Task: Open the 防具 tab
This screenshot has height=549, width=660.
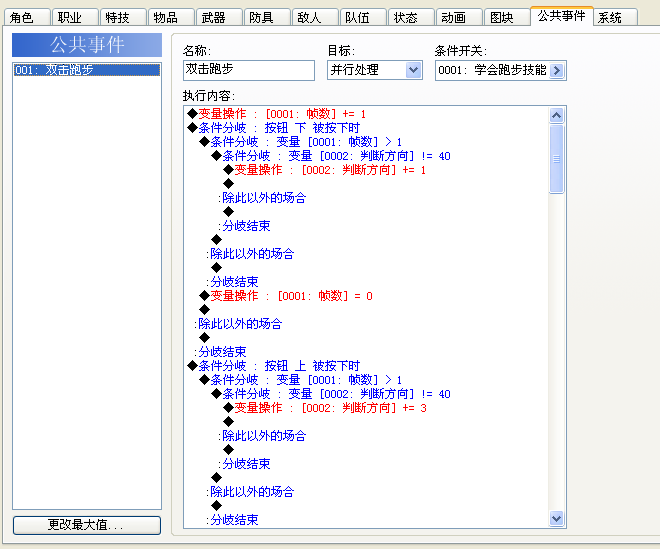Action: pyautogui.click(x=267, y=17)
